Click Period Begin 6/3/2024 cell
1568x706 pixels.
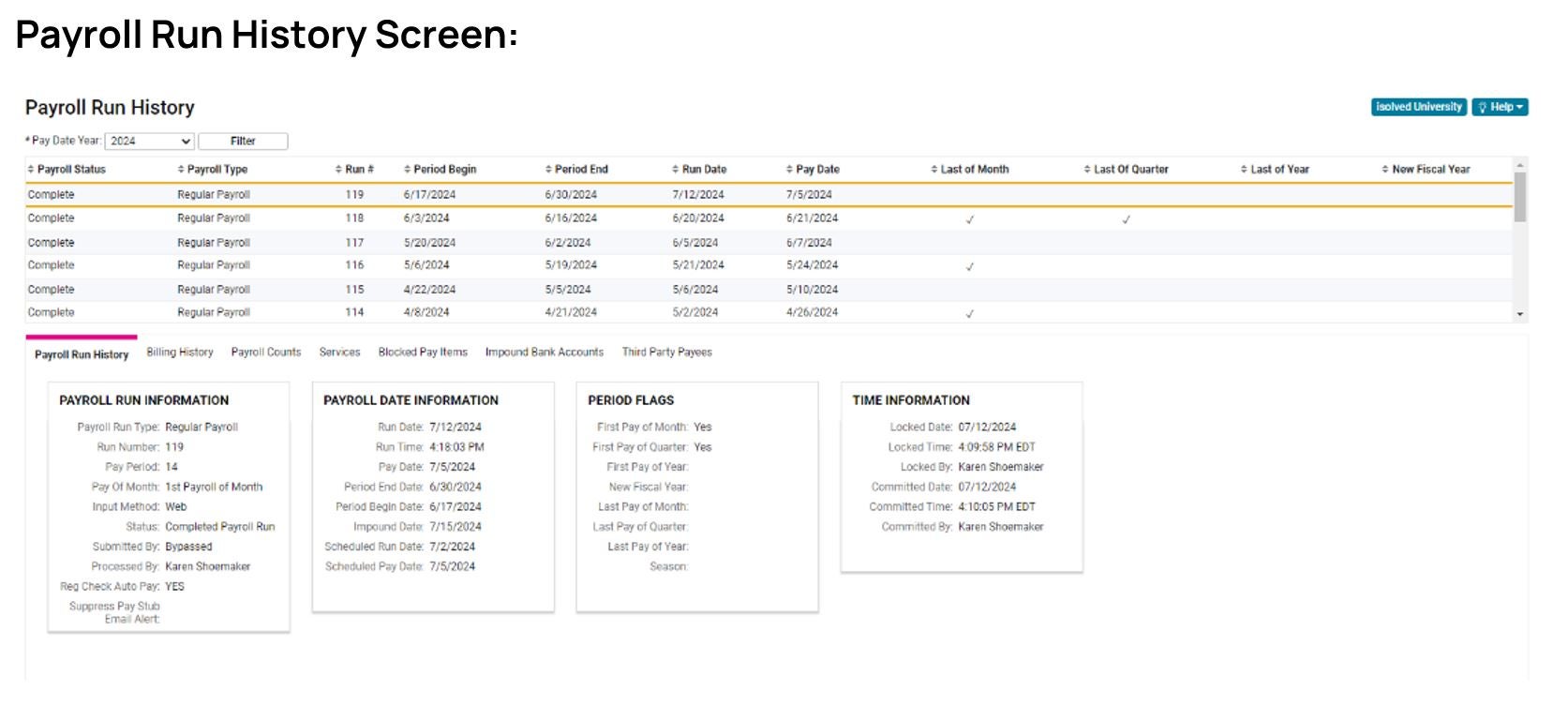426,218
